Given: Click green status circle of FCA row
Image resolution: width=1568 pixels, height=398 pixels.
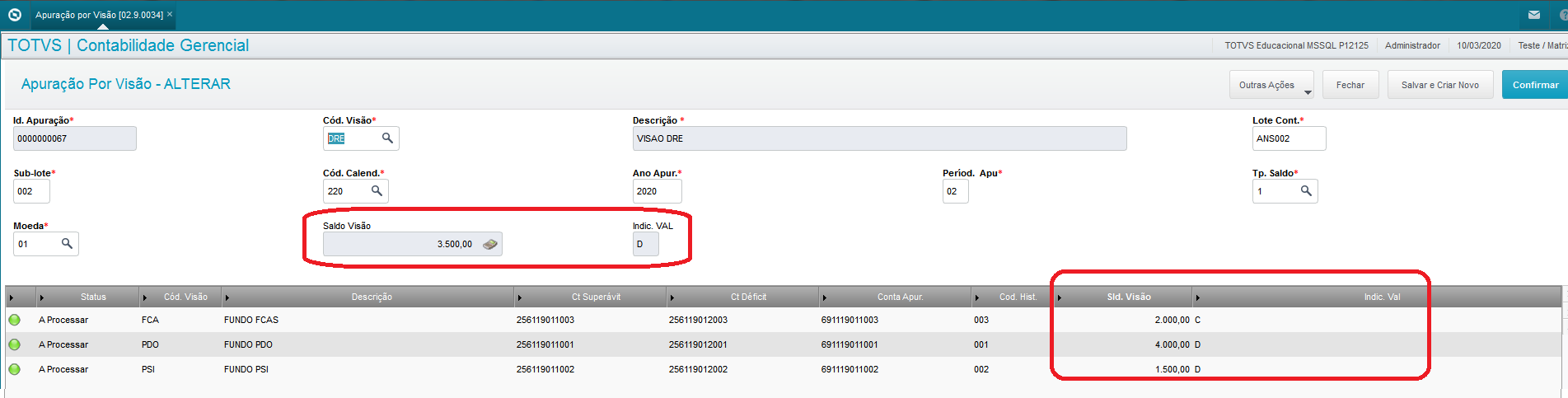Looking at the screenshot, I should click(x=14, y=320).
